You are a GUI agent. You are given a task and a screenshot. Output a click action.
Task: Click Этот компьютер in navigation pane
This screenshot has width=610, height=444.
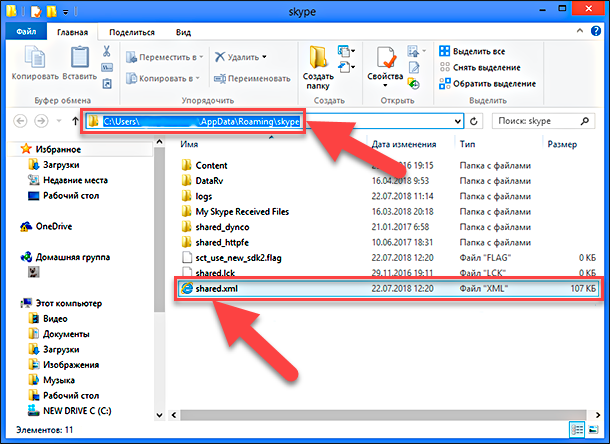point(61,303)
